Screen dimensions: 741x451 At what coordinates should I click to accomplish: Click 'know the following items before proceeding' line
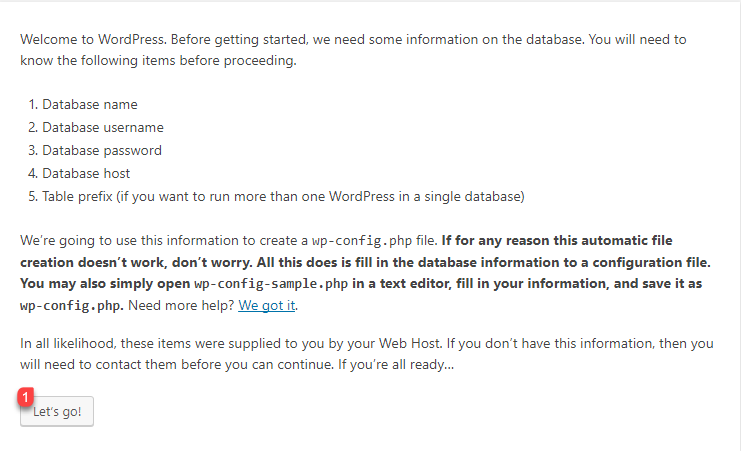[158, 61]
